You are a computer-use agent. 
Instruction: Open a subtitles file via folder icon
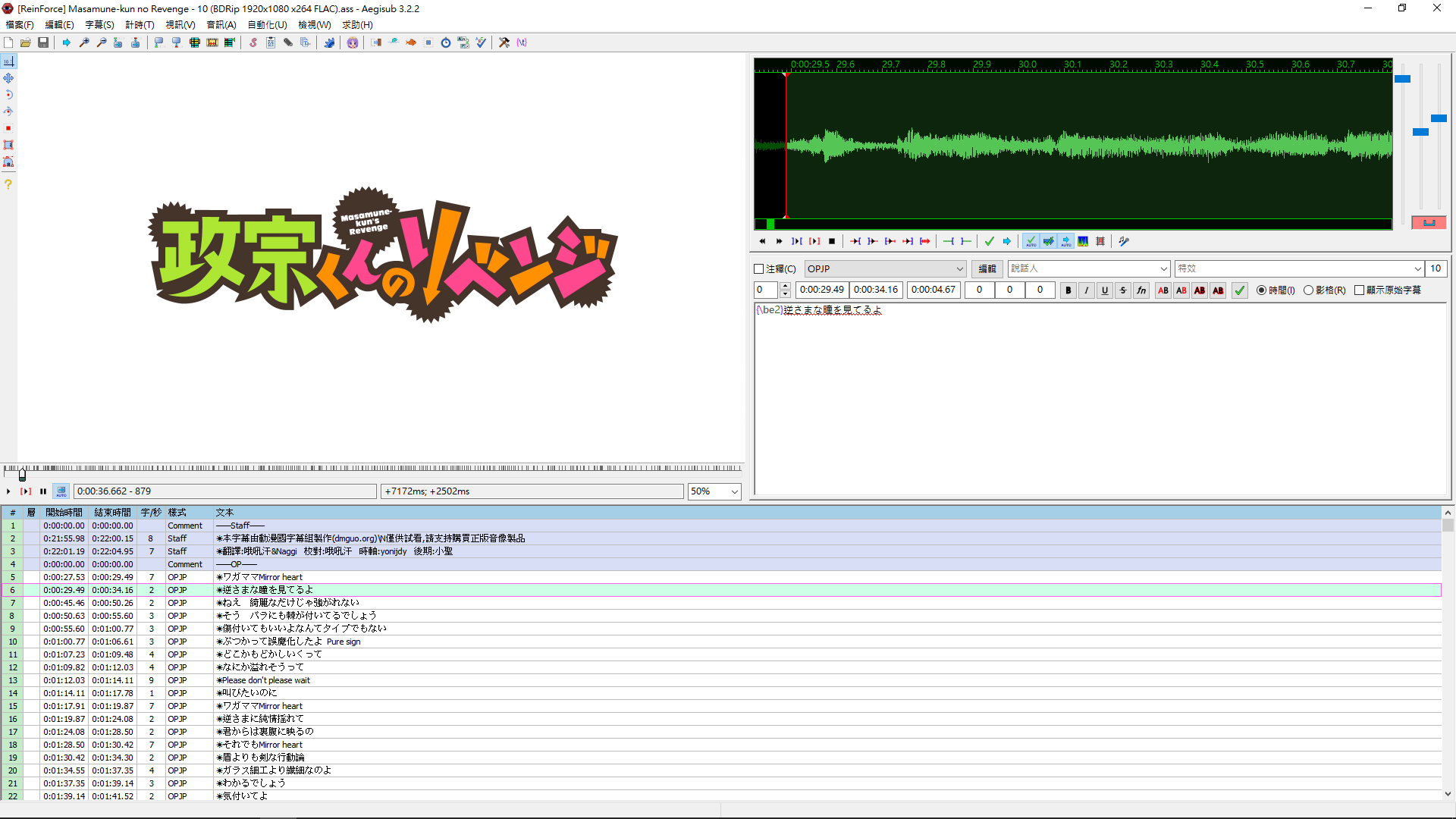point(26,42)
